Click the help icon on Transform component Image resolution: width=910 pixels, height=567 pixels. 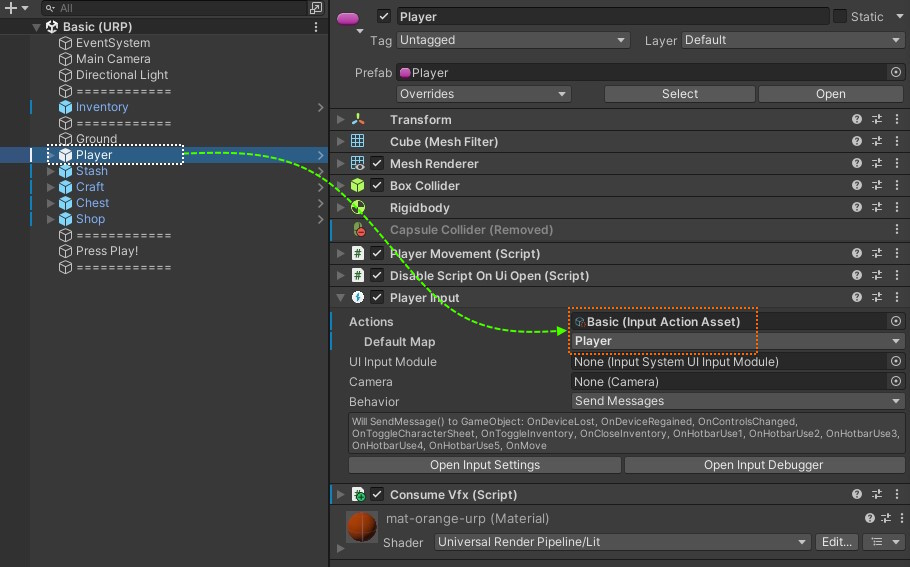point(857,120)
